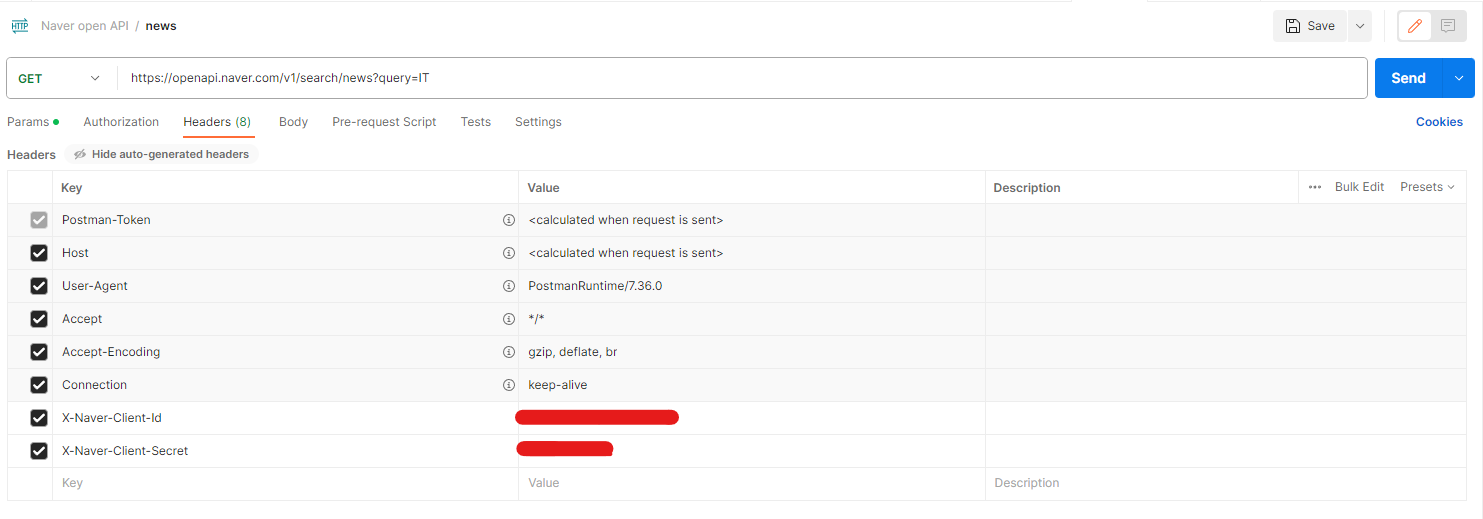
Task: Click the Save button
Action: [1310, 26]
